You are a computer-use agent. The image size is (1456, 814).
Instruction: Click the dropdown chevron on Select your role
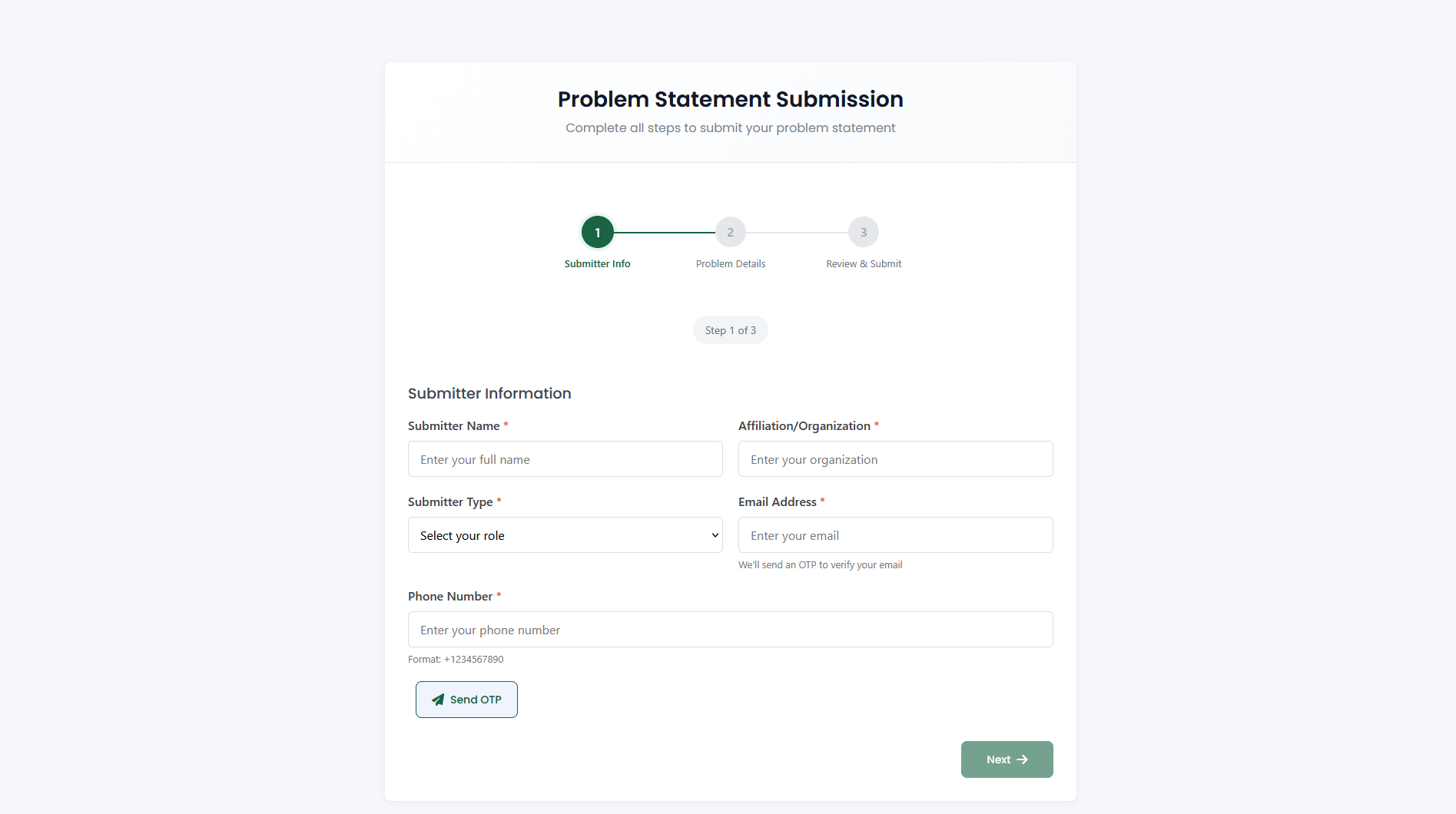click(713, 534)
